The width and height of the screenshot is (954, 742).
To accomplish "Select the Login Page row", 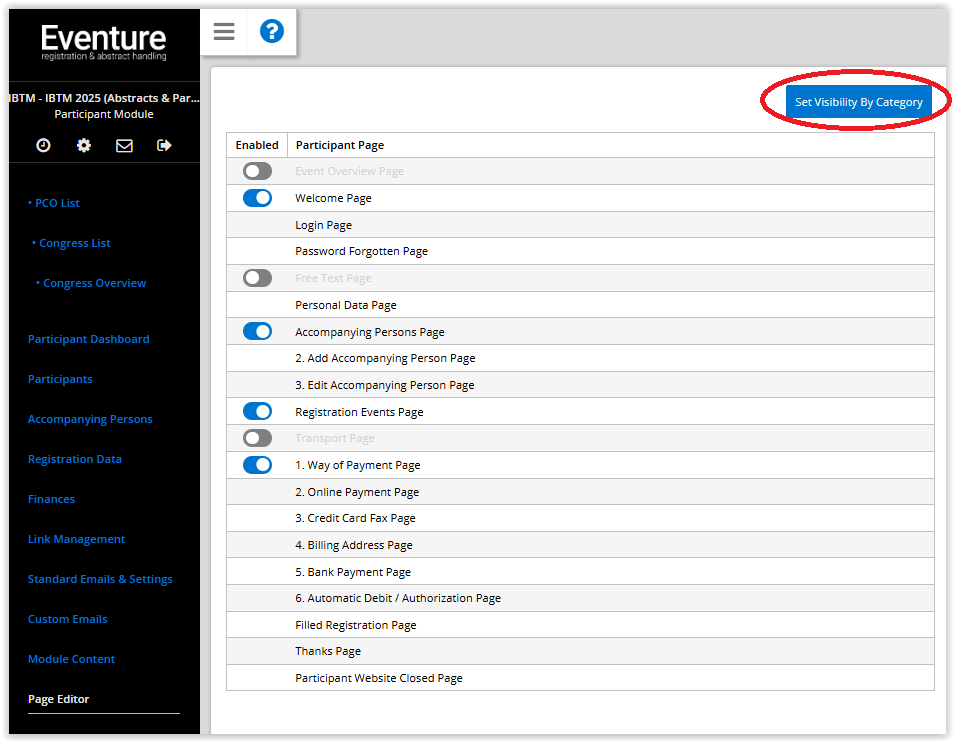I will 580,225.
